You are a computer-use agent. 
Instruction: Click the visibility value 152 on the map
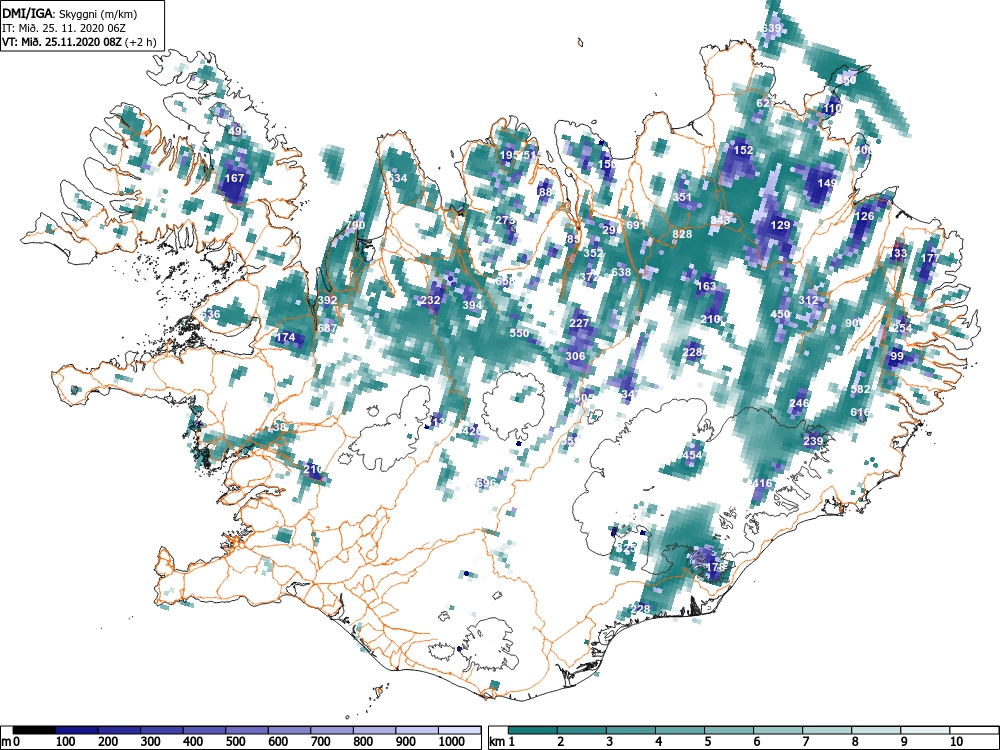tap(744, 150)
